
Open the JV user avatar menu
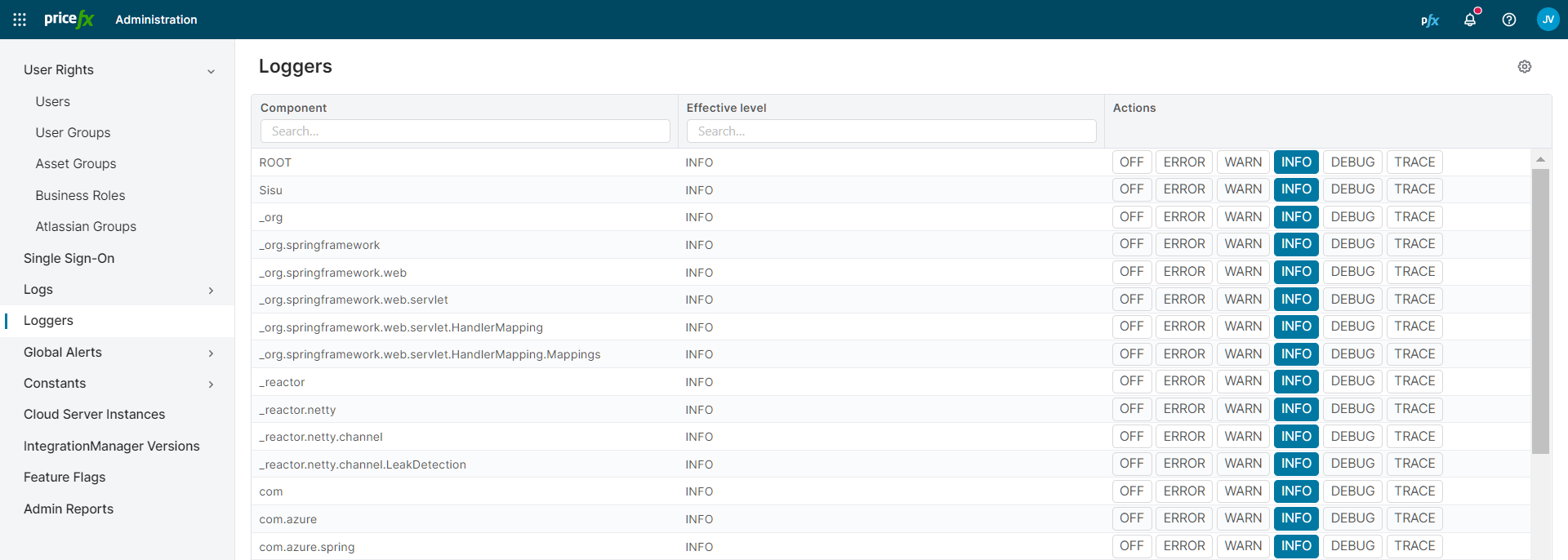(x=1548, y=20)
